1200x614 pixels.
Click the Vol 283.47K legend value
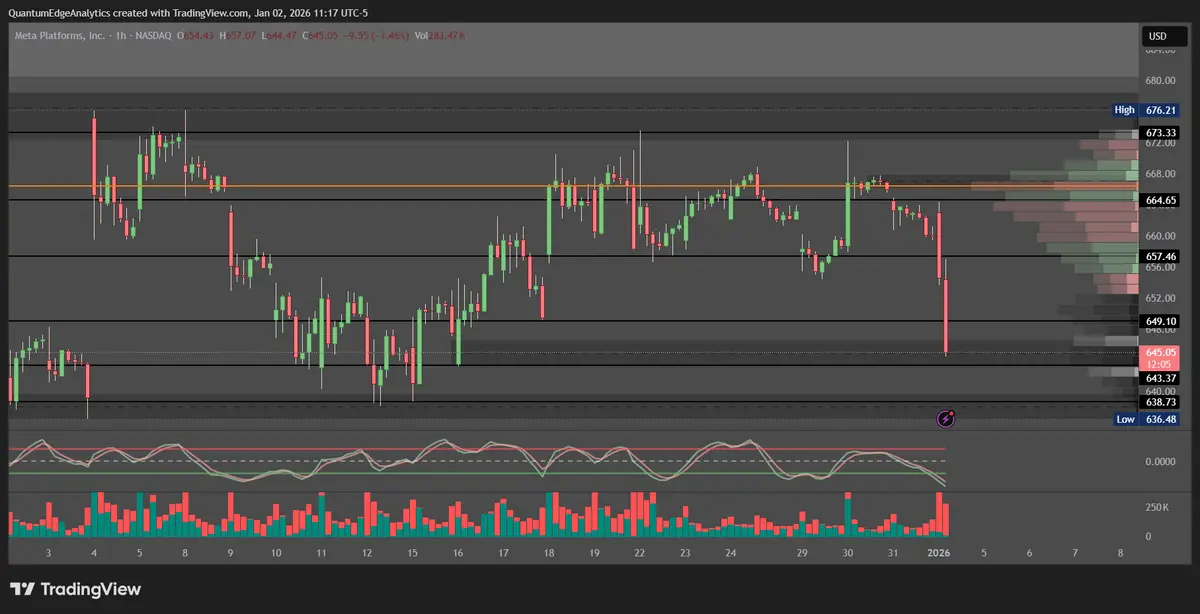(x=441, y=36)
